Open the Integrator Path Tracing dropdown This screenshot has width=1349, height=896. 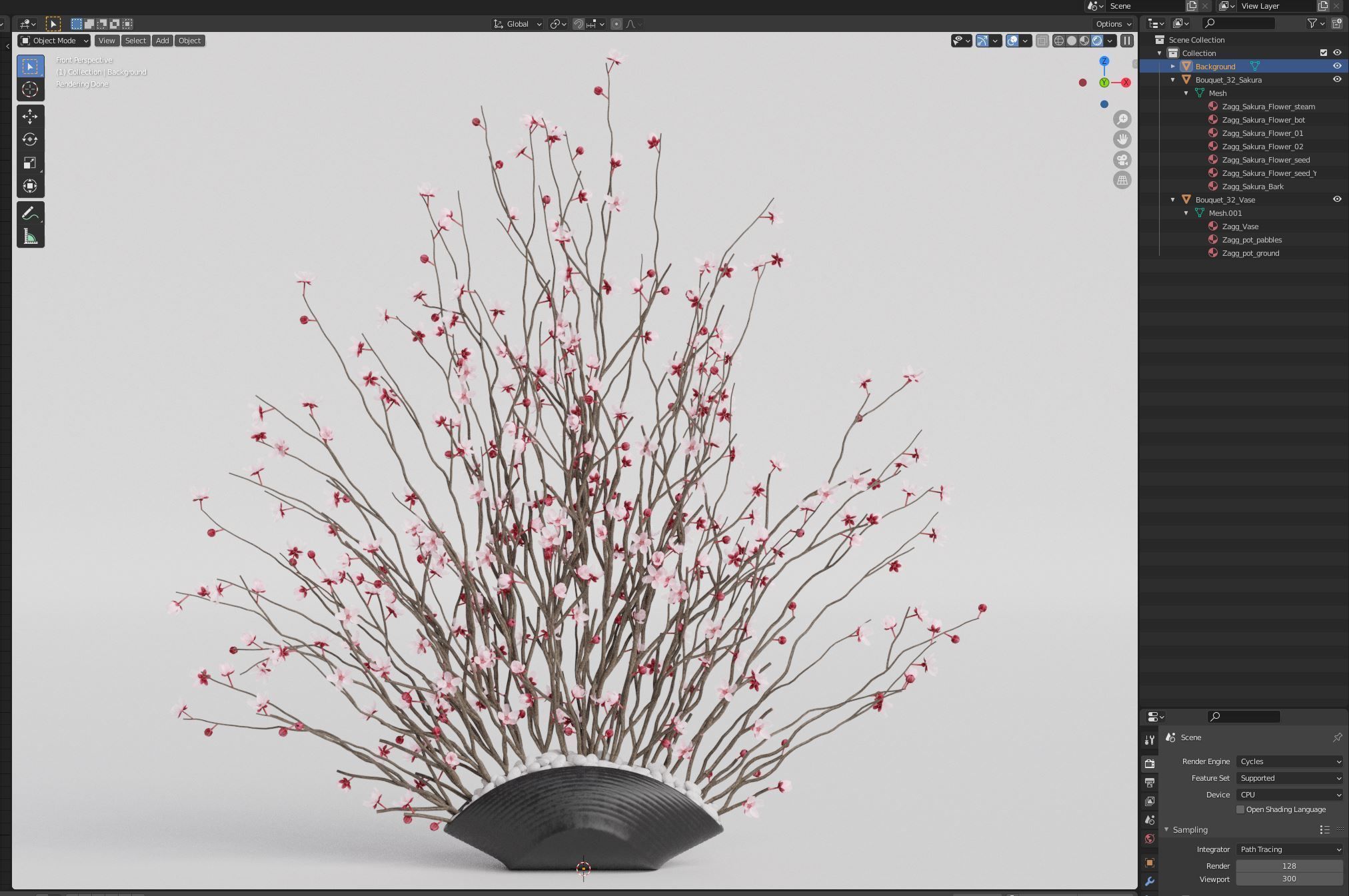tap(1289, 849)
